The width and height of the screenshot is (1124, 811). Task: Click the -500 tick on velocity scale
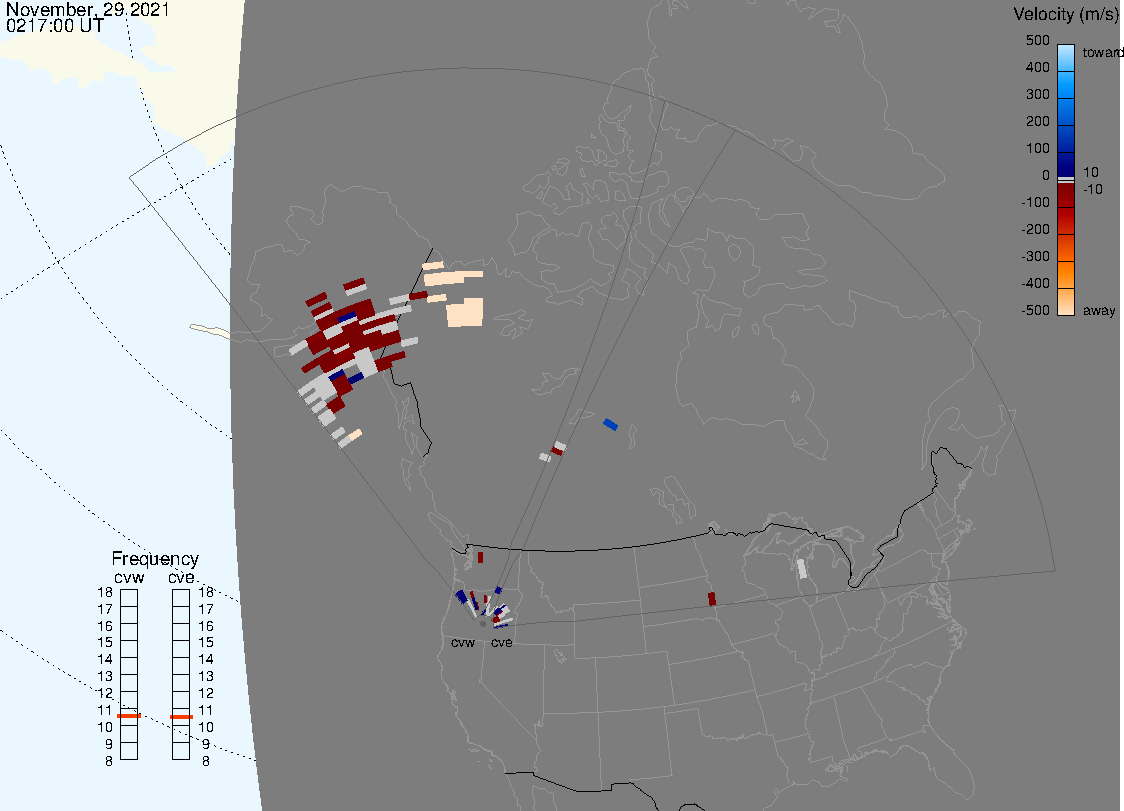click(1035, 310)
